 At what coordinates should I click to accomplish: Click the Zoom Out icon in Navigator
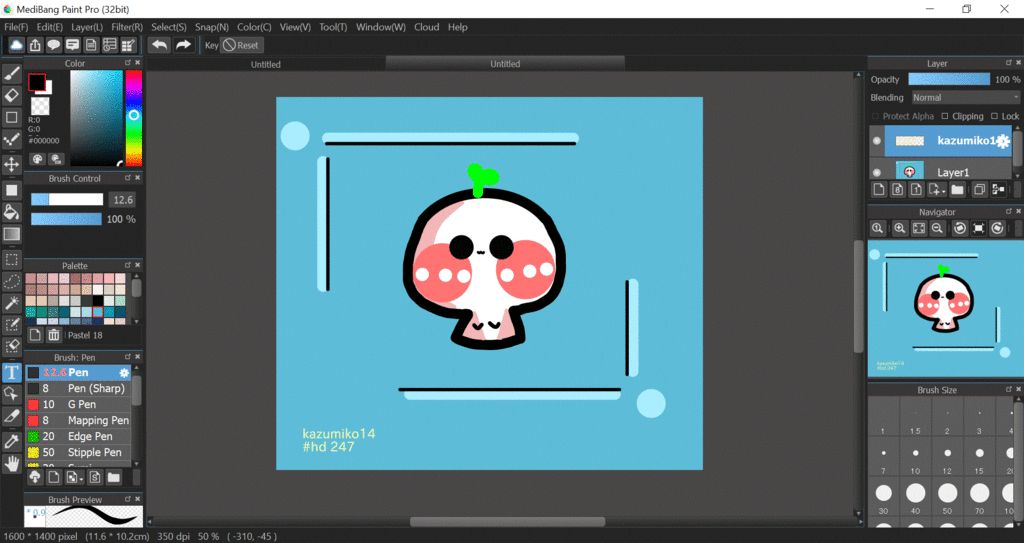(x=937, y=228)
